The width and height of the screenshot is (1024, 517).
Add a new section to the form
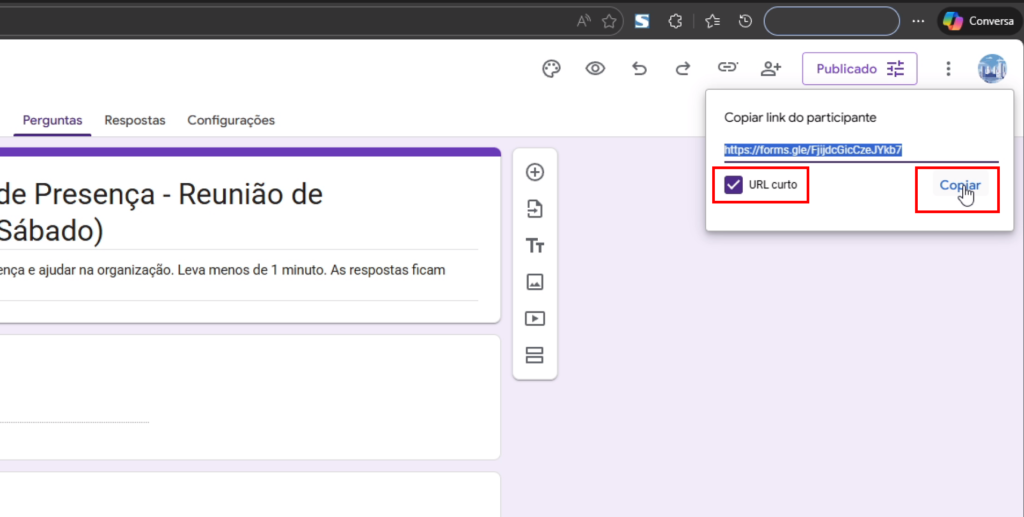pos(535,356)
